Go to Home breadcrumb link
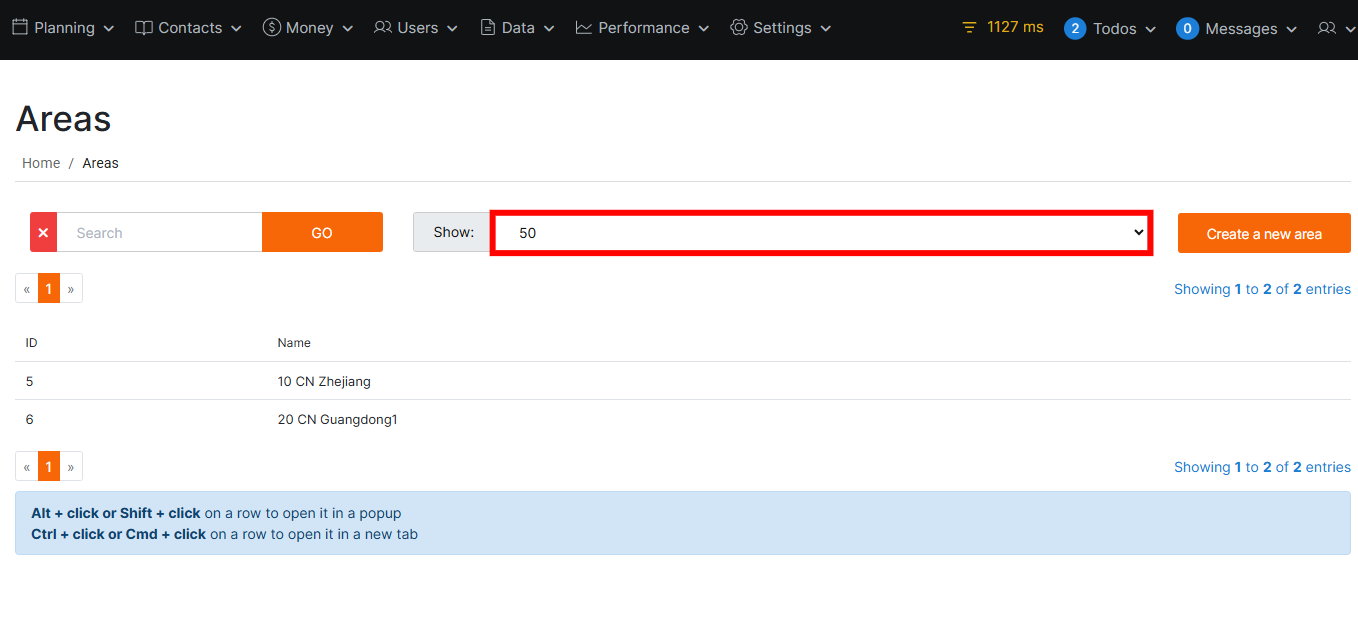 pos(41,163)
